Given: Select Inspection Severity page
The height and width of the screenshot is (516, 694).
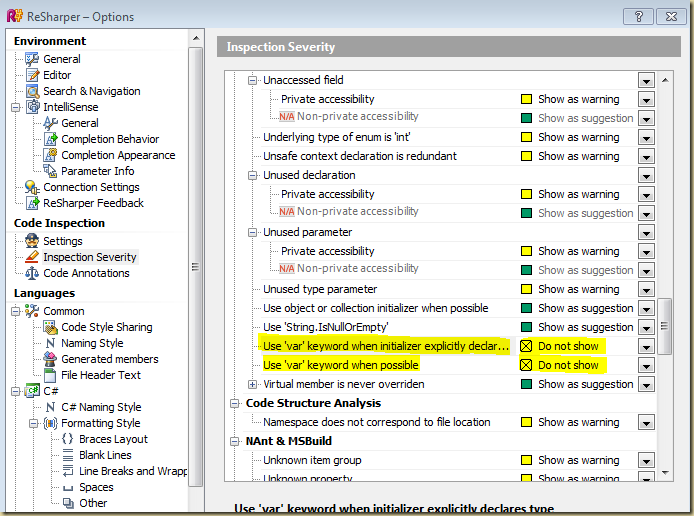Looking at the screenshot, I should pyautogui.click(x=90, y=257).
